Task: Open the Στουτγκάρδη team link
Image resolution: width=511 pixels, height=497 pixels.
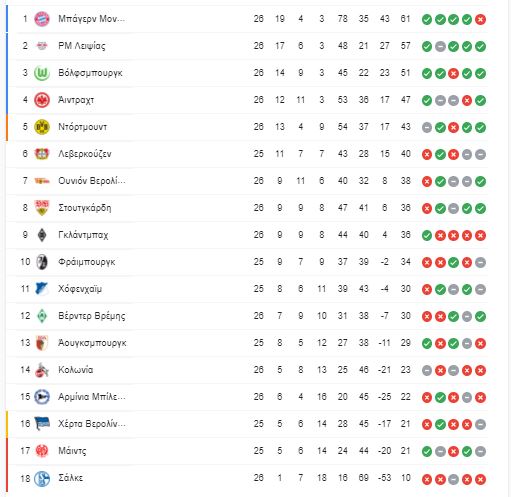Action: 85,208
